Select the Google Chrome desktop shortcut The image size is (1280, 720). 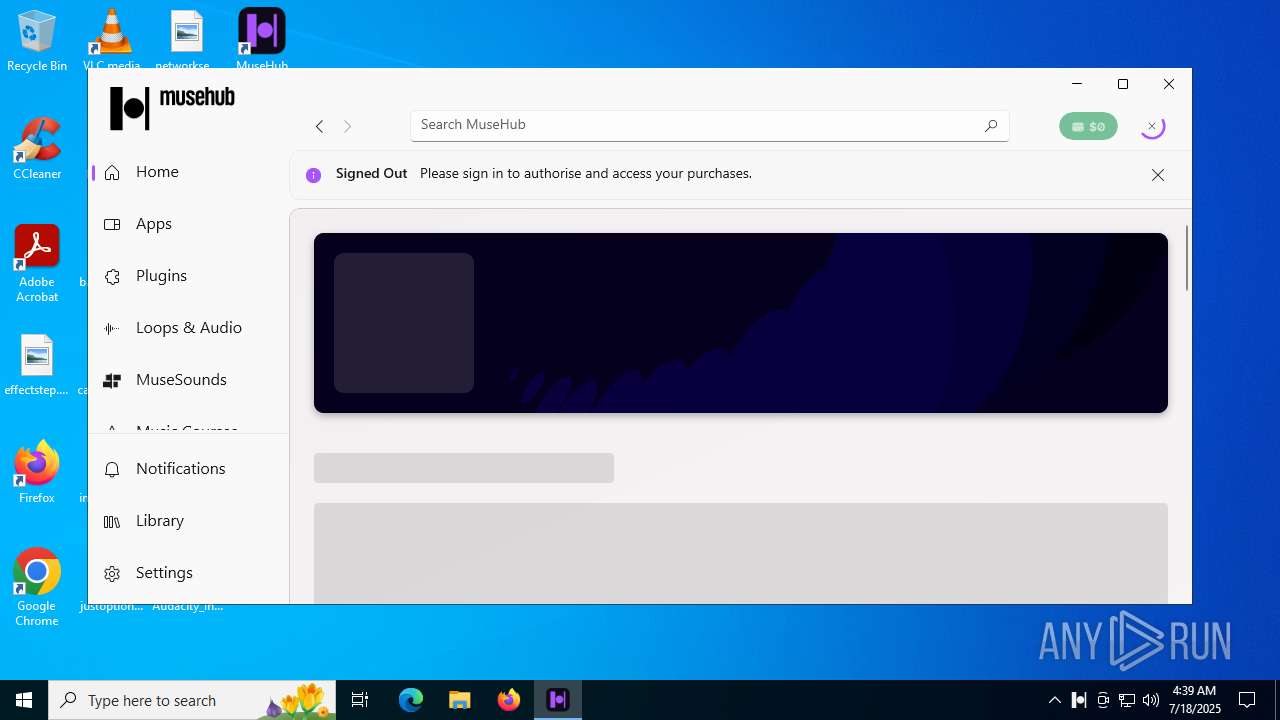point(37,588)
